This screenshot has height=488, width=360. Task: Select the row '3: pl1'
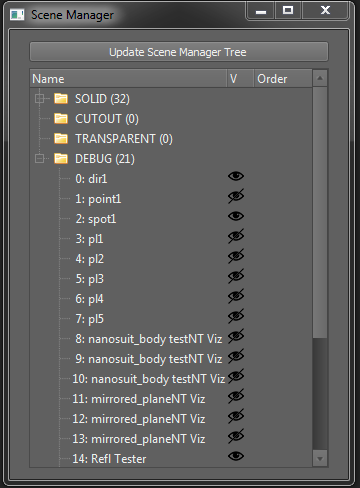(x=171, y=239)
